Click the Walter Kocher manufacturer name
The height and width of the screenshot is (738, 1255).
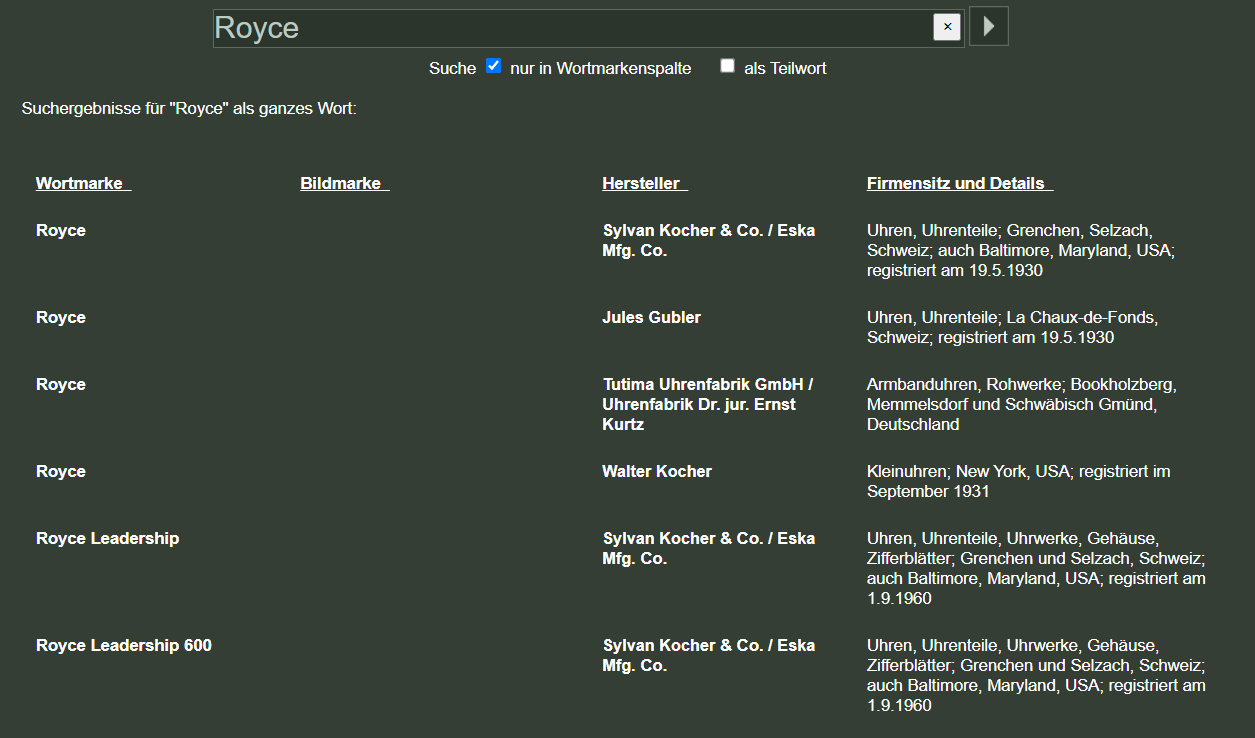[x=657, y=471]
